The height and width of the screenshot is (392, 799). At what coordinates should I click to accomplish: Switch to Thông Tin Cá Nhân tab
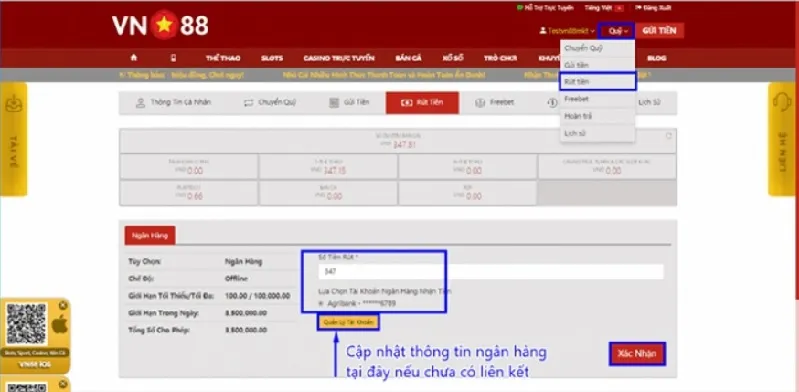tap(173, 103)
